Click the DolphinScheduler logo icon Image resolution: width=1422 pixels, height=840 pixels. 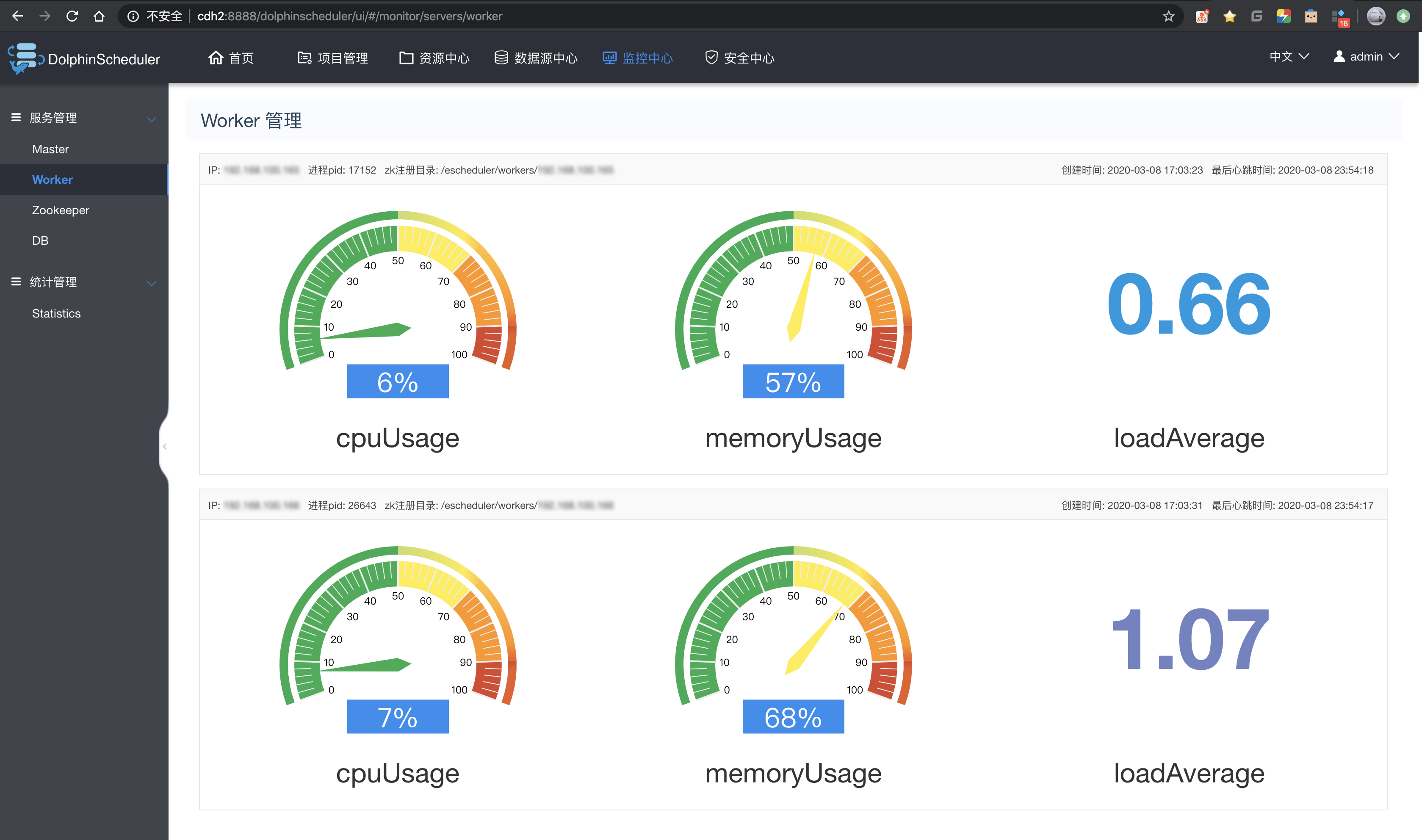25,58
